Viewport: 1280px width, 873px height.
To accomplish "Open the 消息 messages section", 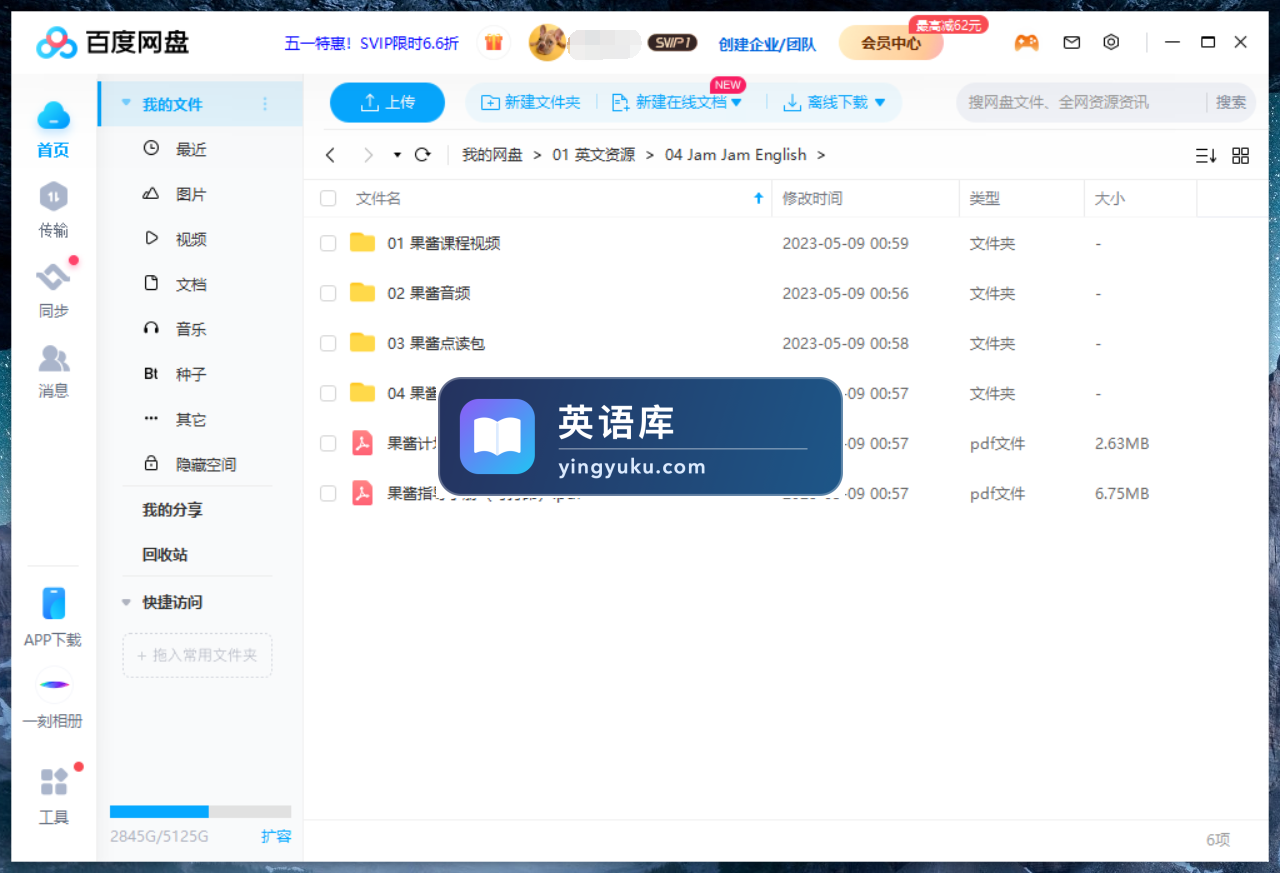I will (53, 371).
